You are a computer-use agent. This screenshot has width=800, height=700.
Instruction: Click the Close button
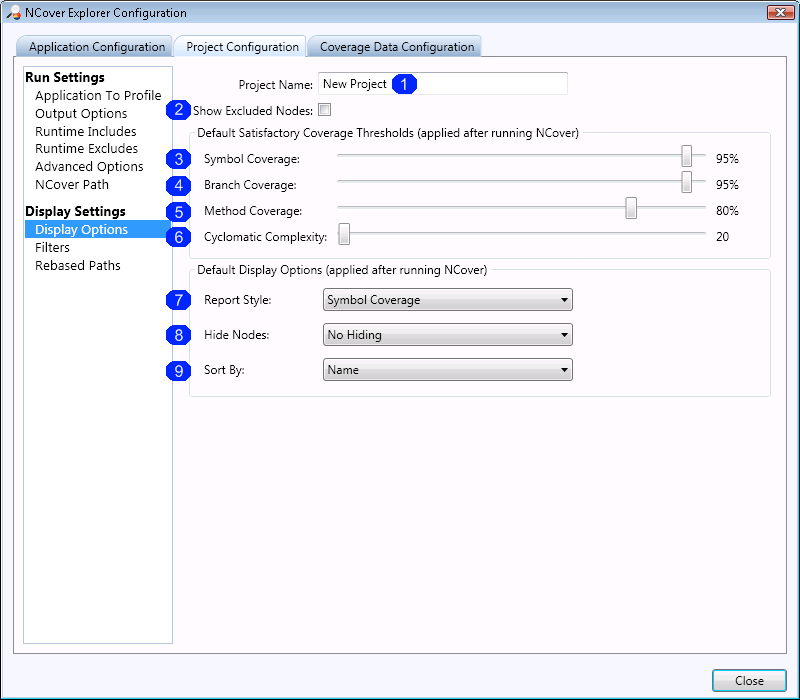click(x=749, y=681)
